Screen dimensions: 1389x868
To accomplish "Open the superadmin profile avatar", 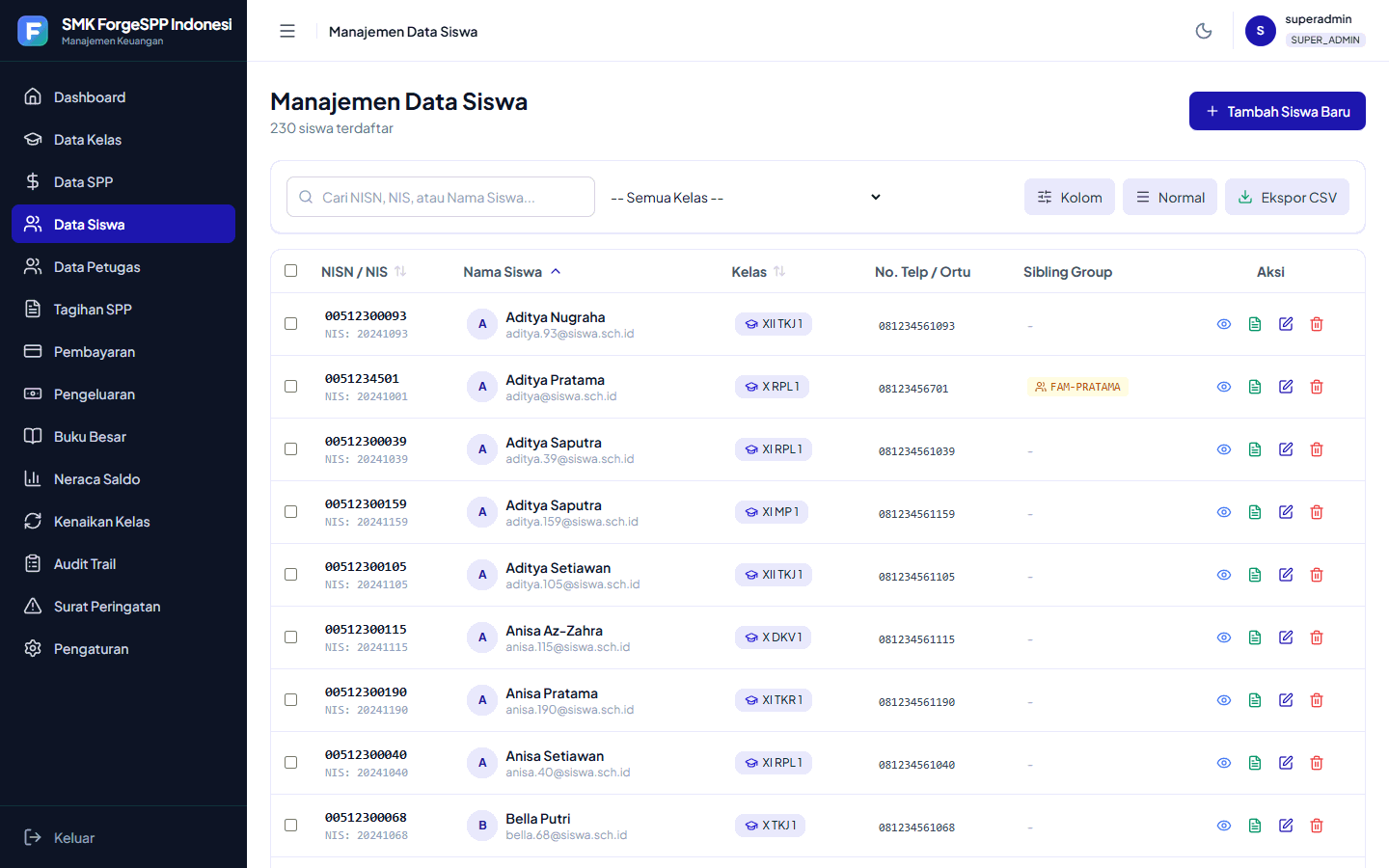I will [1260, 31].
